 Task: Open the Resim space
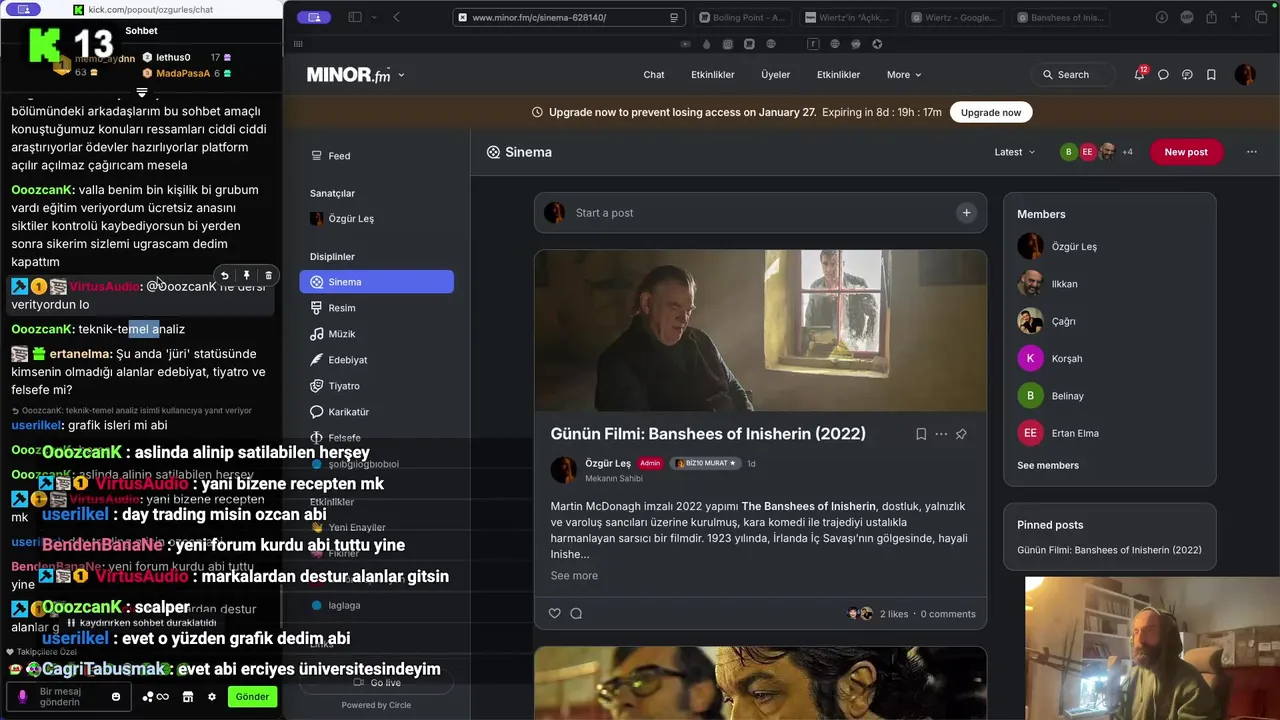(376, 308)
